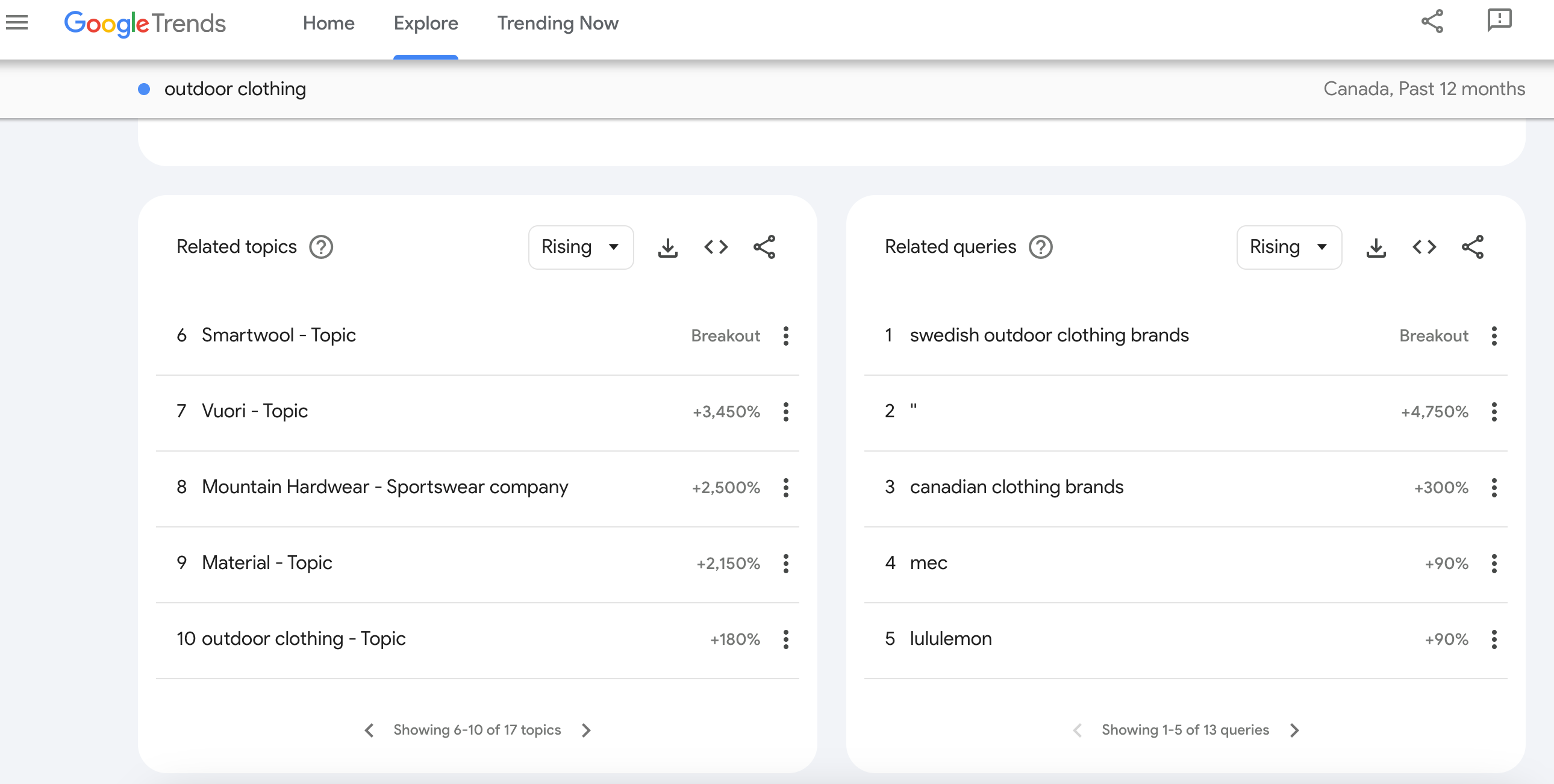Open the lululemon query
This screenshot has width=1554, height=784.
(950, 639)
